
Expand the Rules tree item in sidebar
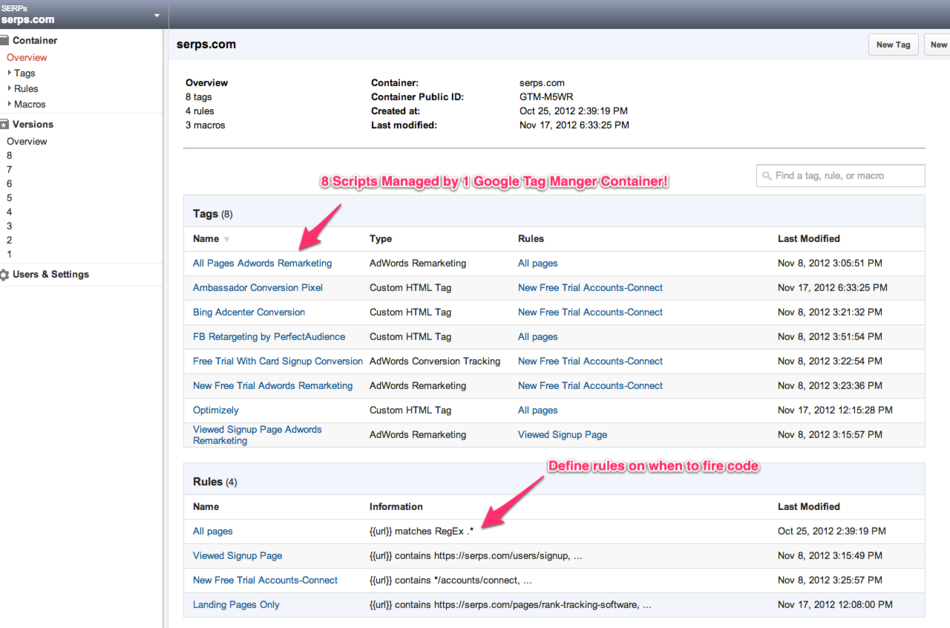pos(10,89)
